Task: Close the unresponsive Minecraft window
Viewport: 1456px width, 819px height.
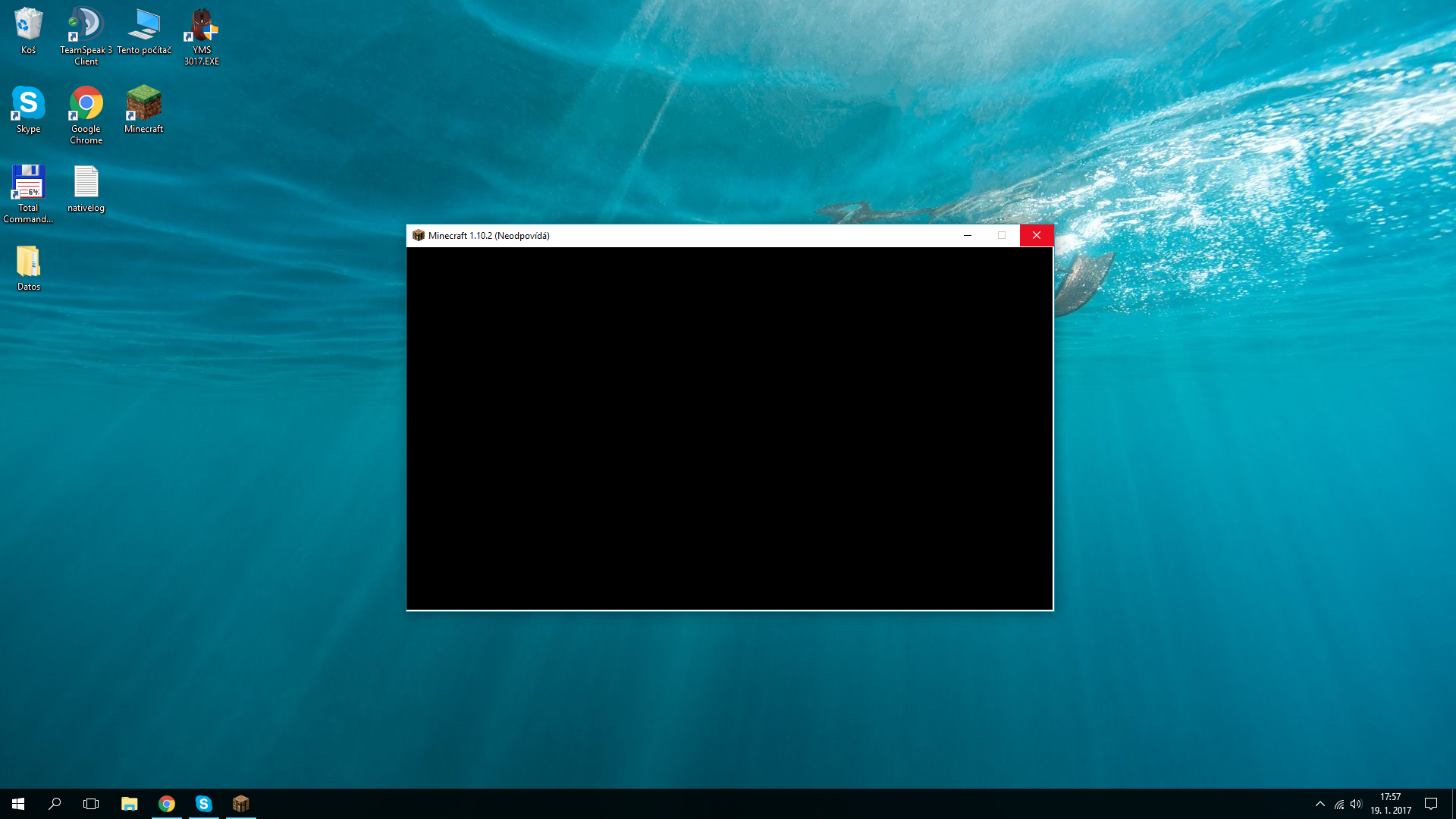Action: 1037,236
